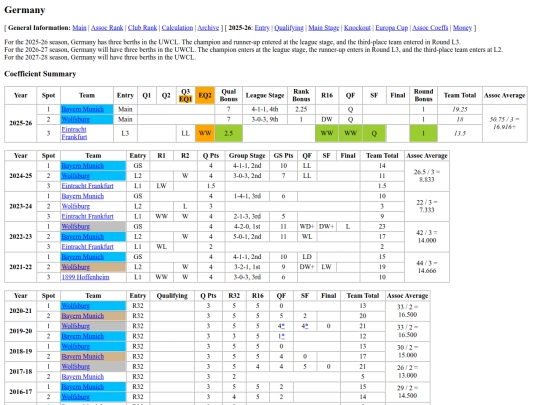Select the '2.25' Rank Bonus cell
Image resolution: width=540 pixels, height=405 pixels.
click(301, 109)
